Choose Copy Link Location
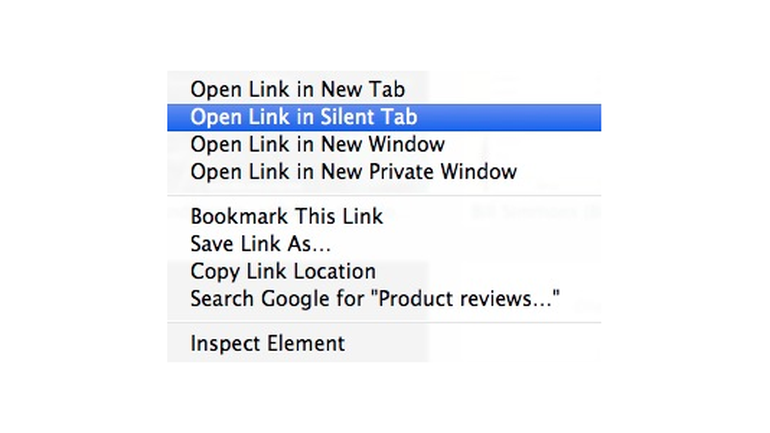 coord(283,271)
